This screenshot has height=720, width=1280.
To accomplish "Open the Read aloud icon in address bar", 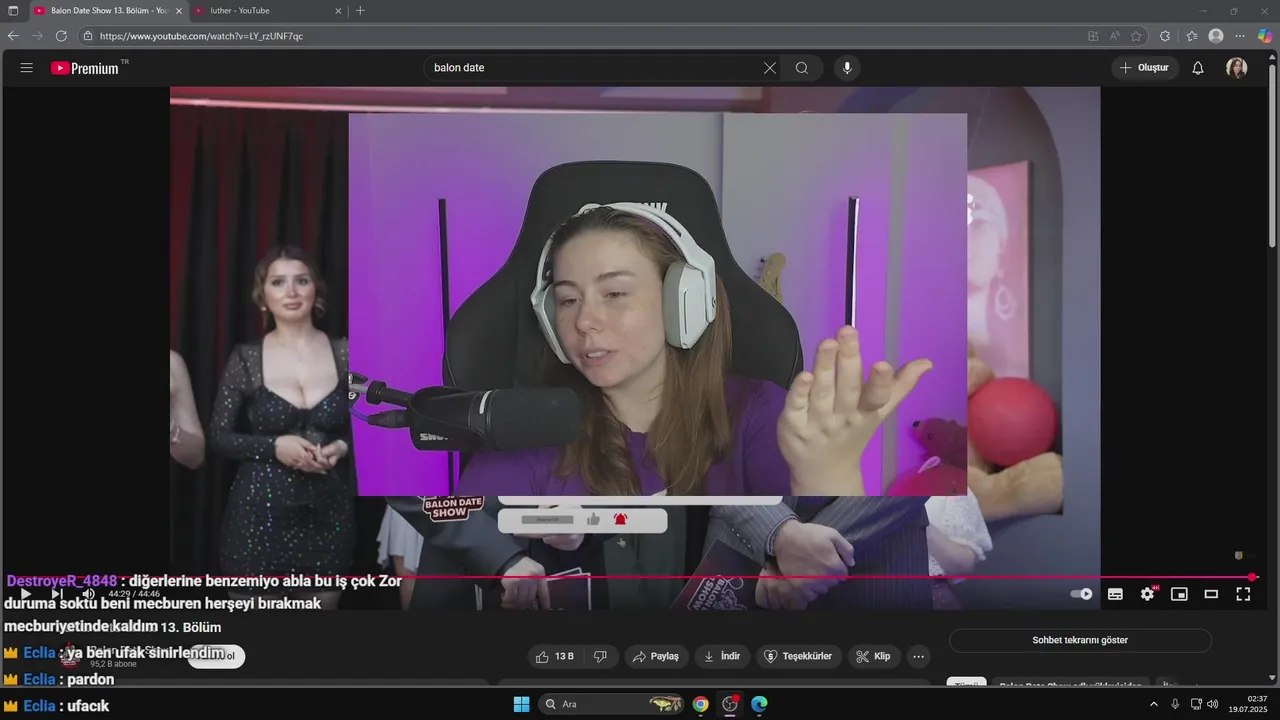I will pyautogui.click(x=1115, y=36).
